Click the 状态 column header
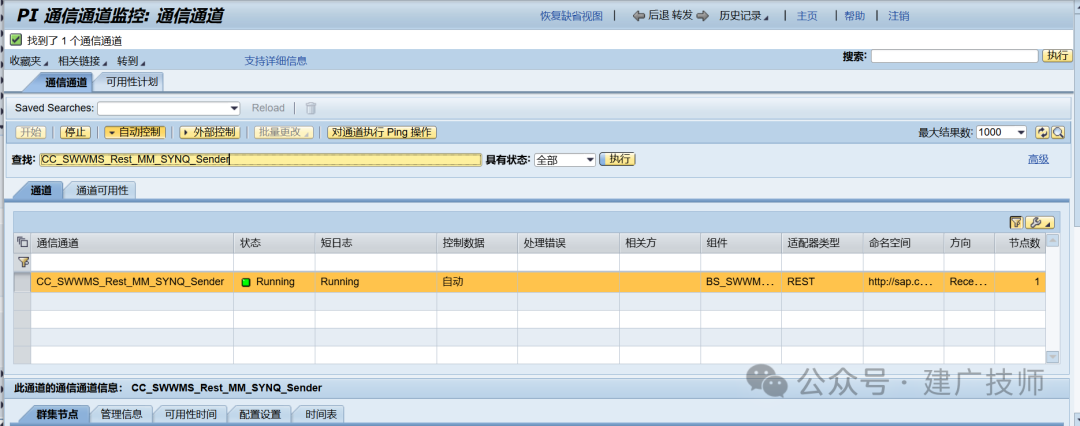 click(x=274, y=243)
